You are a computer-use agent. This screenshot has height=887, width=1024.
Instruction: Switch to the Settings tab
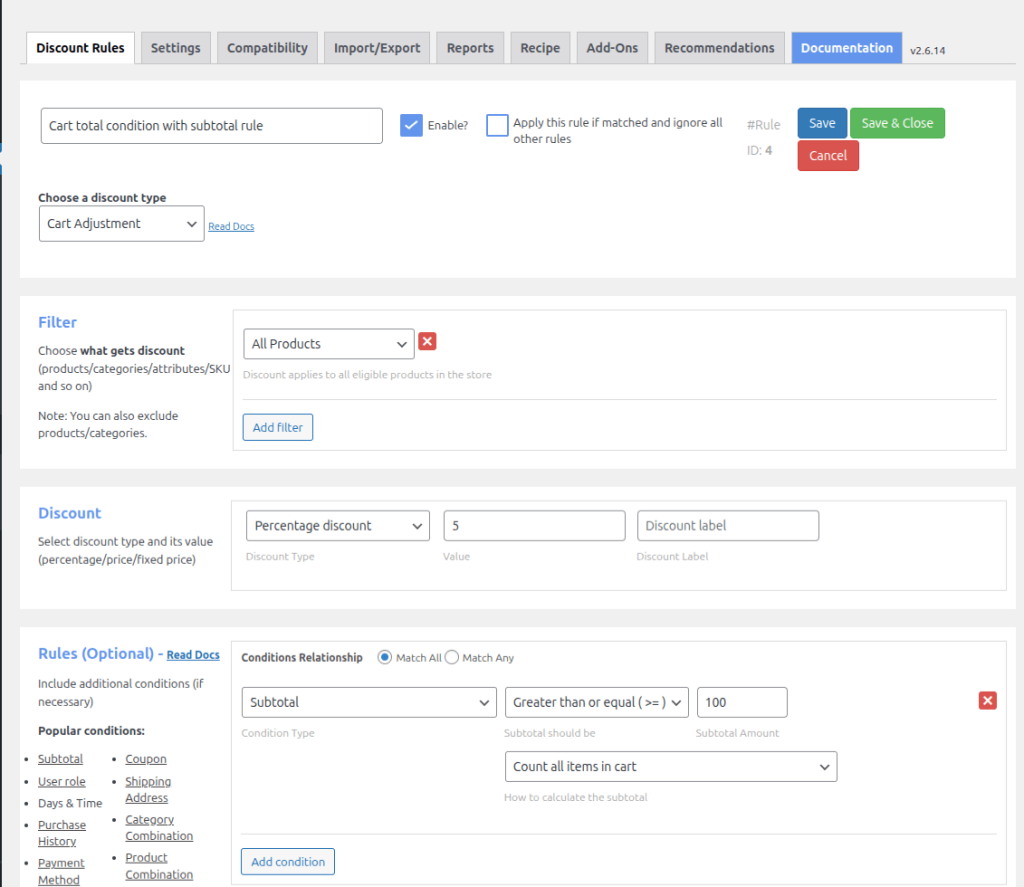[x=175, y=48]
